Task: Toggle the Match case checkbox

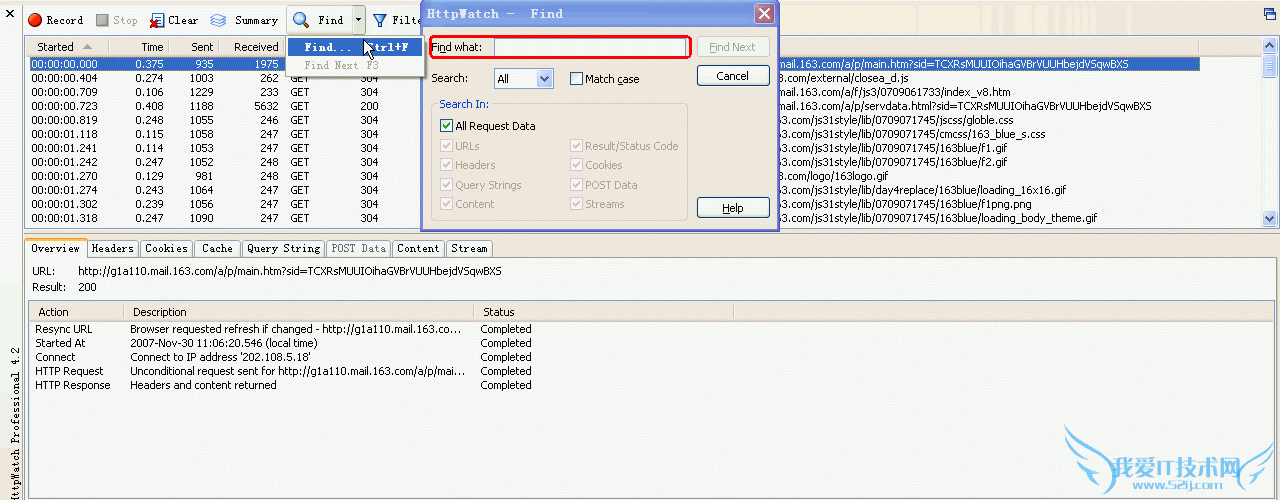Action: point(577,79)
